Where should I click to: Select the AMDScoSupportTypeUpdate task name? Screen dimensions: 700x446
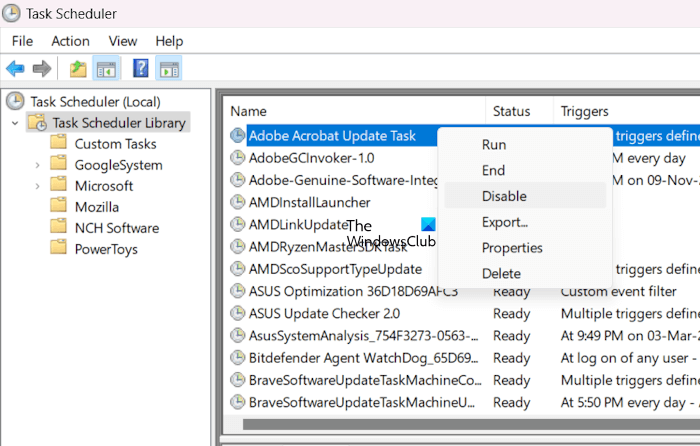[x=335, y=269]
